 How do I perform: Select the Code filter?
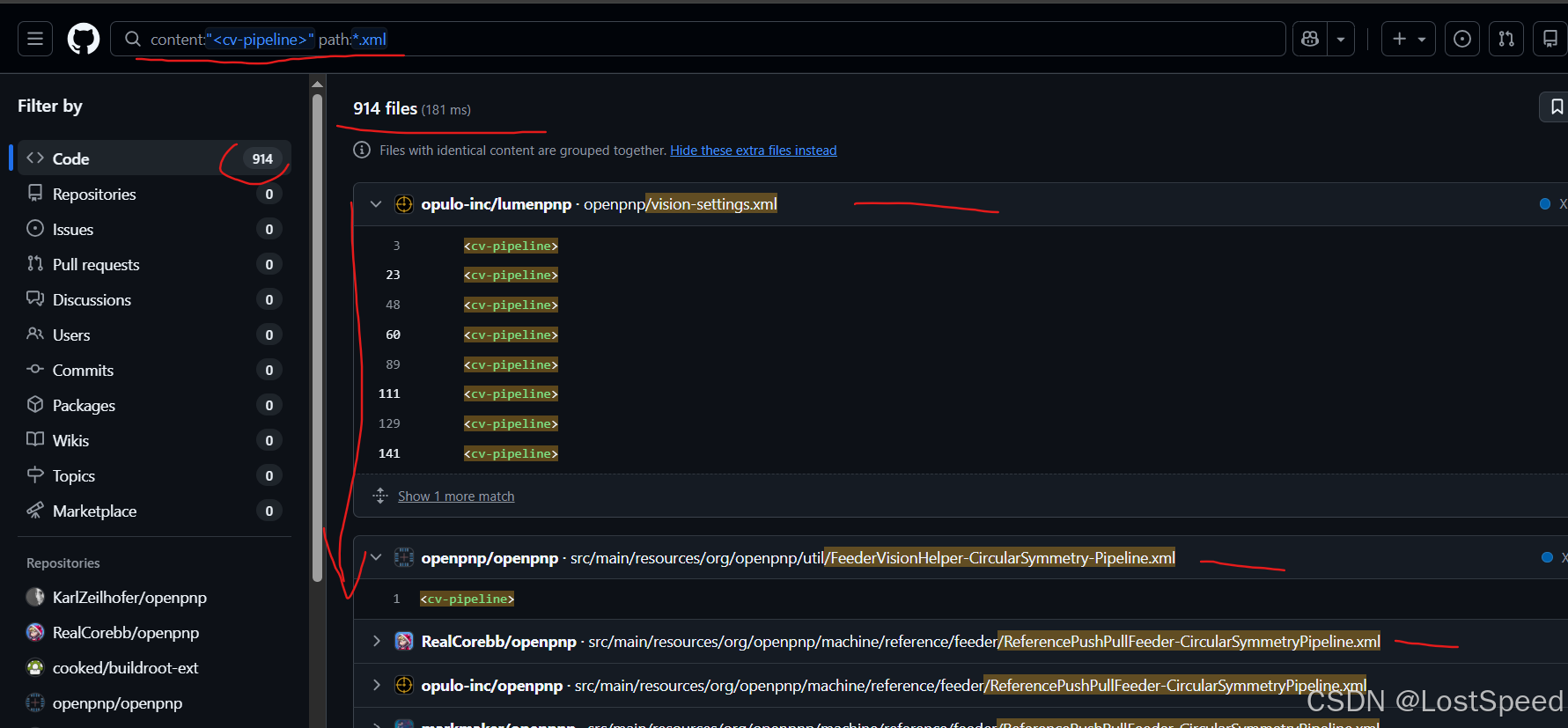(x=154, y=158)
